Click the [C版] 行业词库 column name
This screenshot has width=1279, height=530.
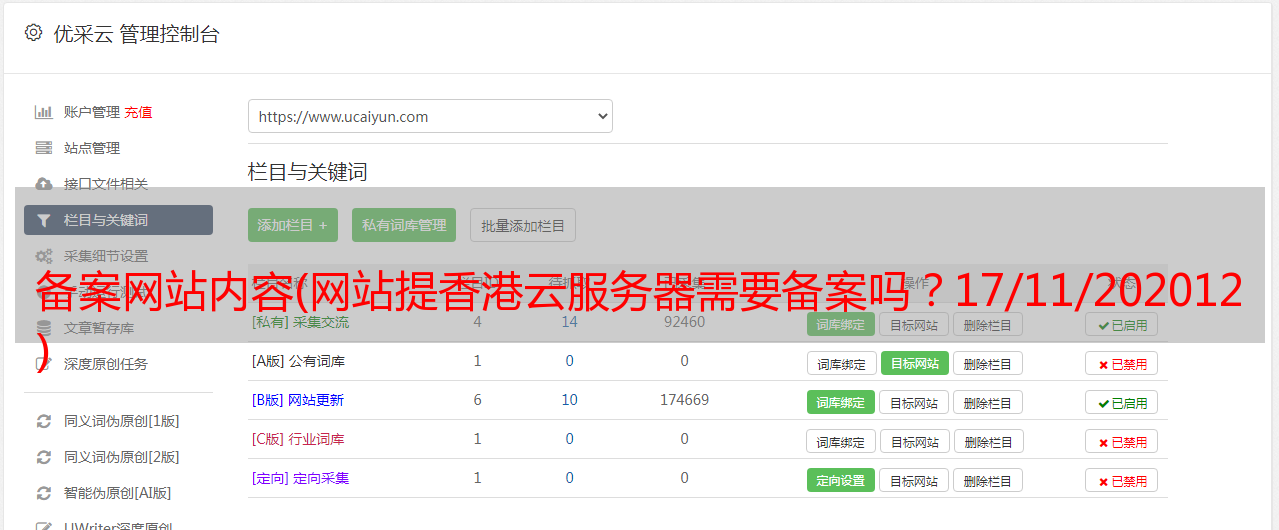[x=298, y=439]
